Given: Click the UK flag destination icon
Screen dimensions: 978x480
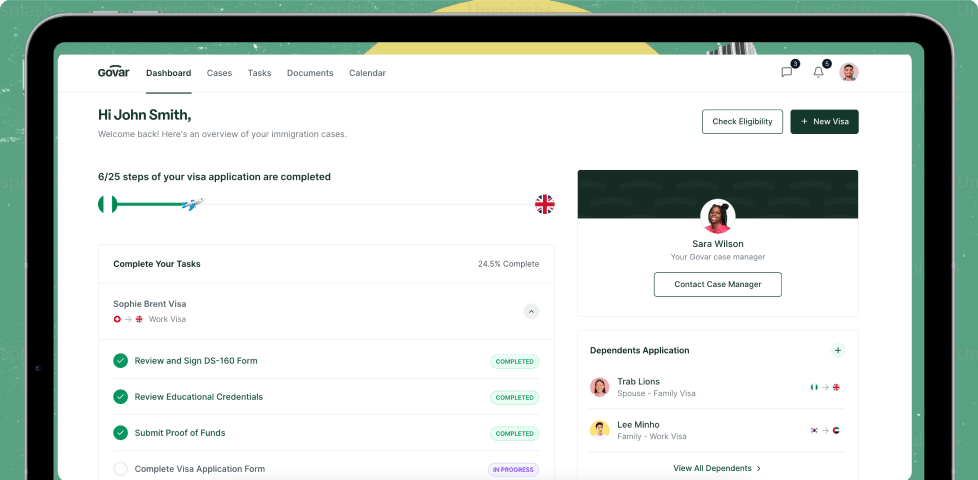Looking at the screenshot, I should tap(545, 204).
